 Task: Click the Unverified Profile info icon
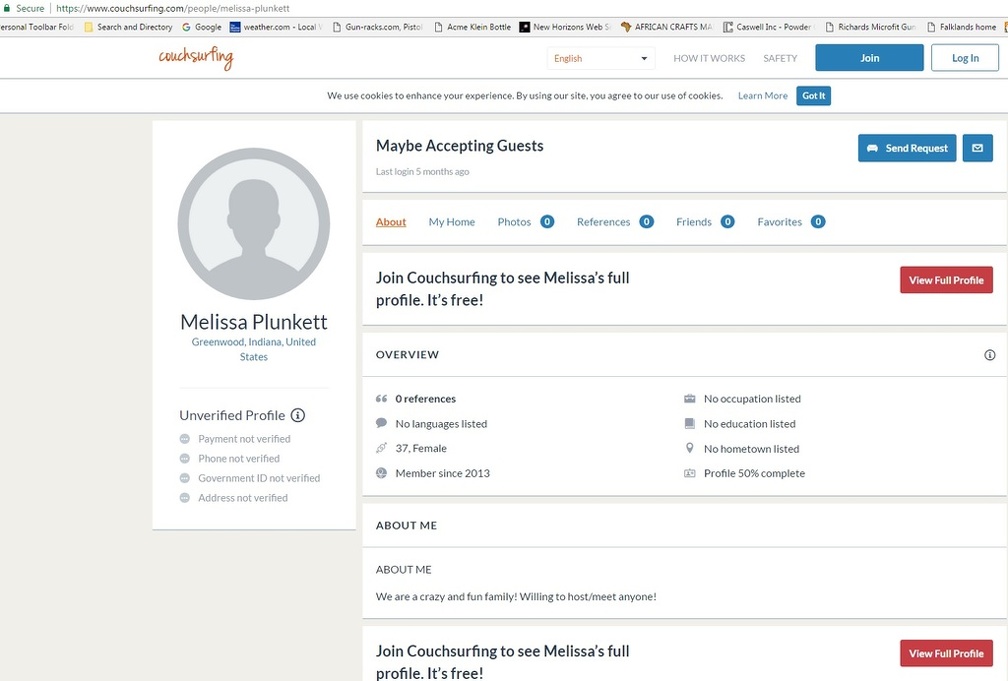(298, 415)
